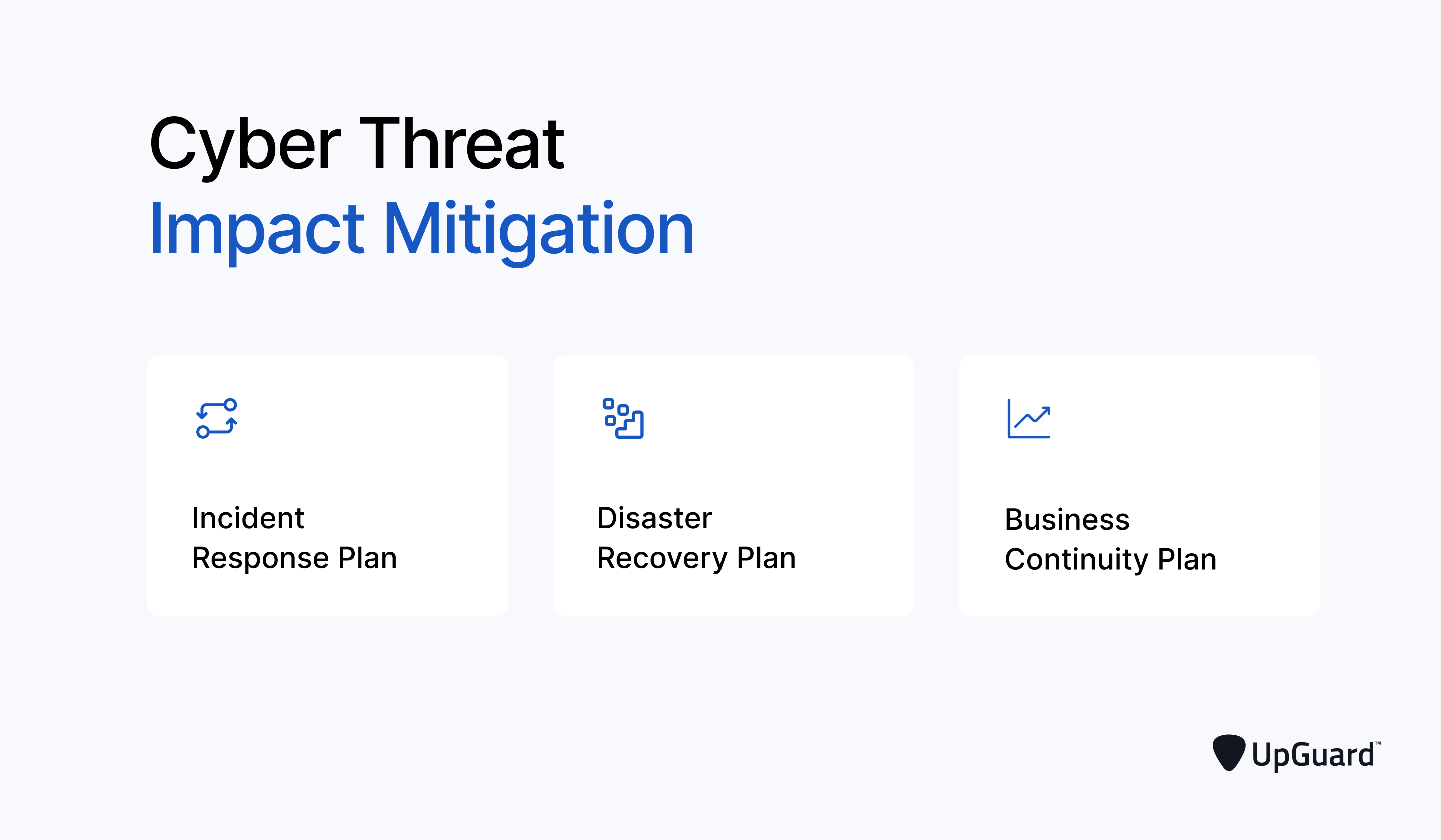Select the 'Incident Response Plan' text
1441x840 pixels.
[295, 539]
